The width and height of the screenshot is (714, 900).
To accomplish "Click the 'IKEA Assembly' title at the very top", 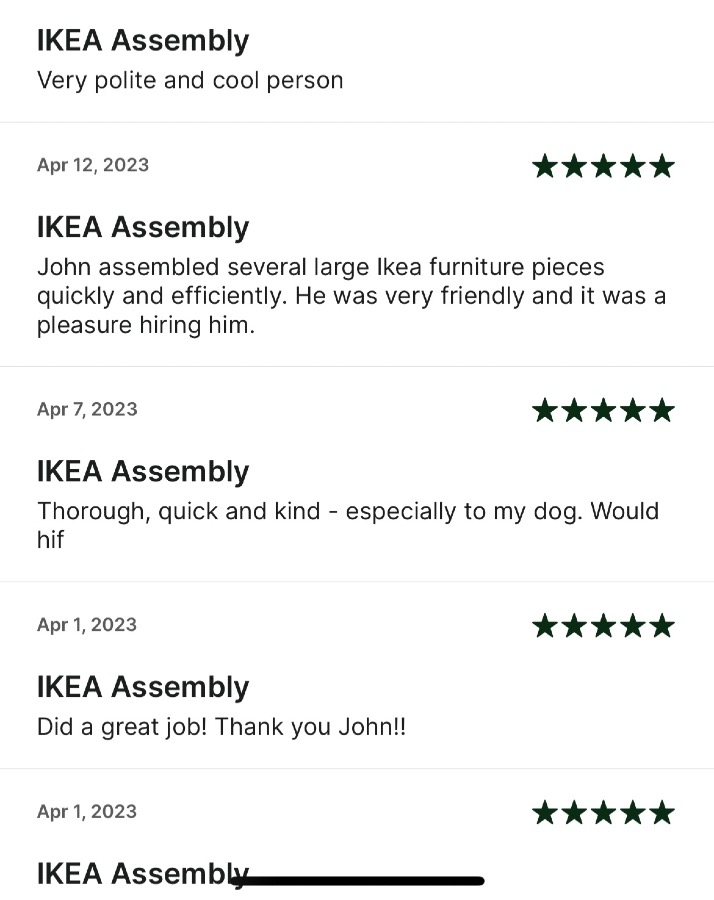I will [x=143, y=41].
